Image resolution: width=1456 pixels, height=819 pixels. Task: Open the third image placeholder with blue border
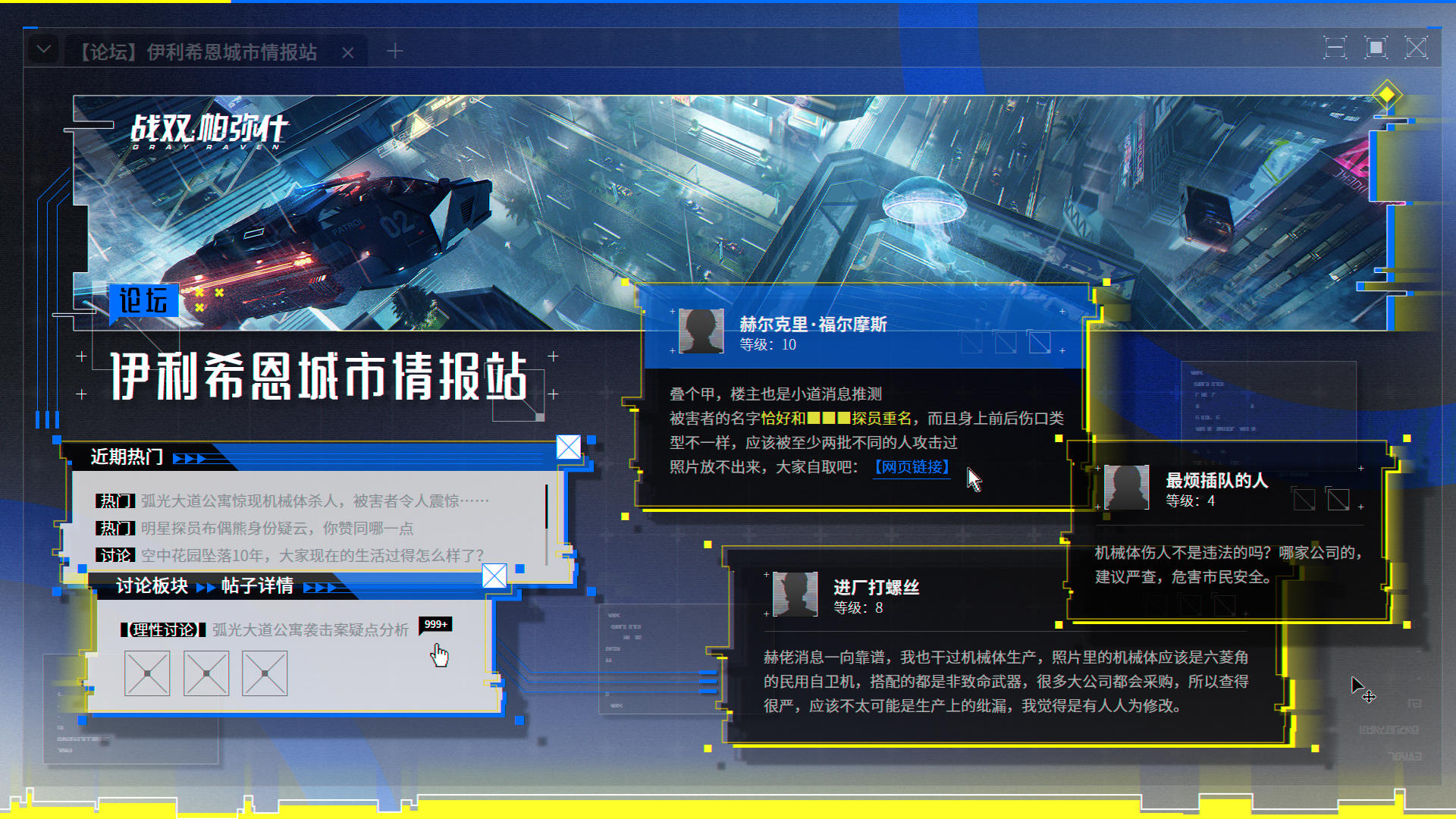[x=265, y=673]
